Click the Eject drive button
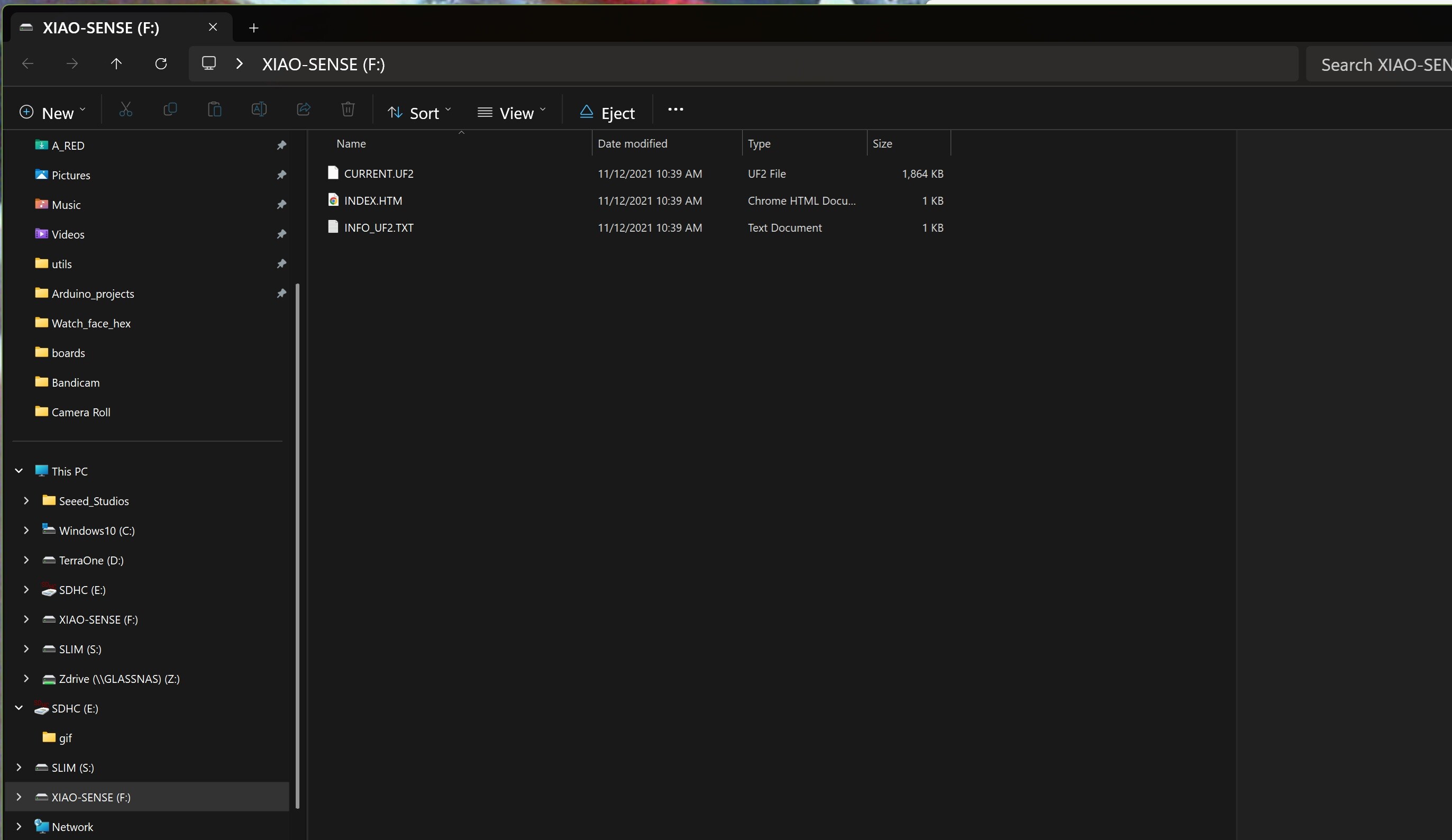The width and height of the screenshot is (1452, 840). (x=607, y=112)
